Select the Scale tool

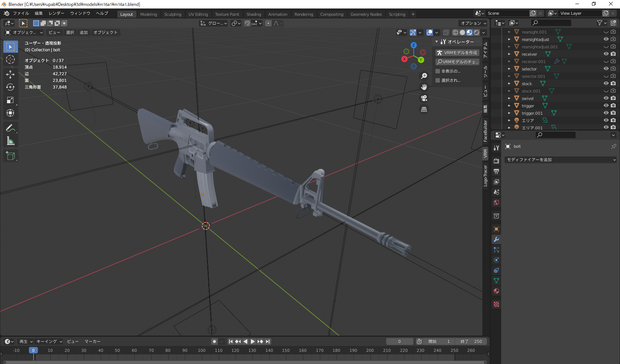[10, 100]
